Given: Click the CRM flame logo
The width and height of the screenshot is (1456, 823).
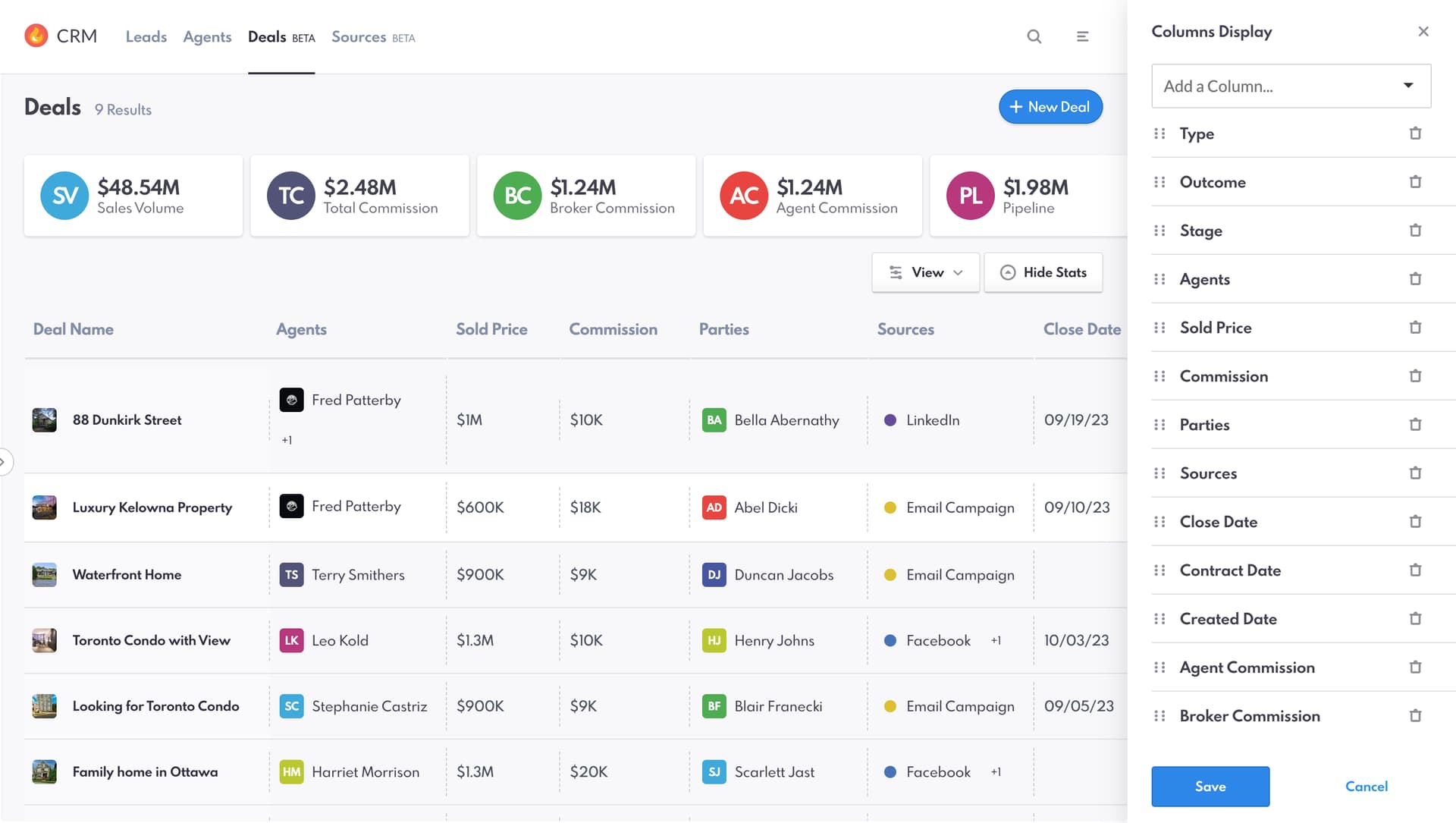Looking at the screenshot, I should click(36, 36).
